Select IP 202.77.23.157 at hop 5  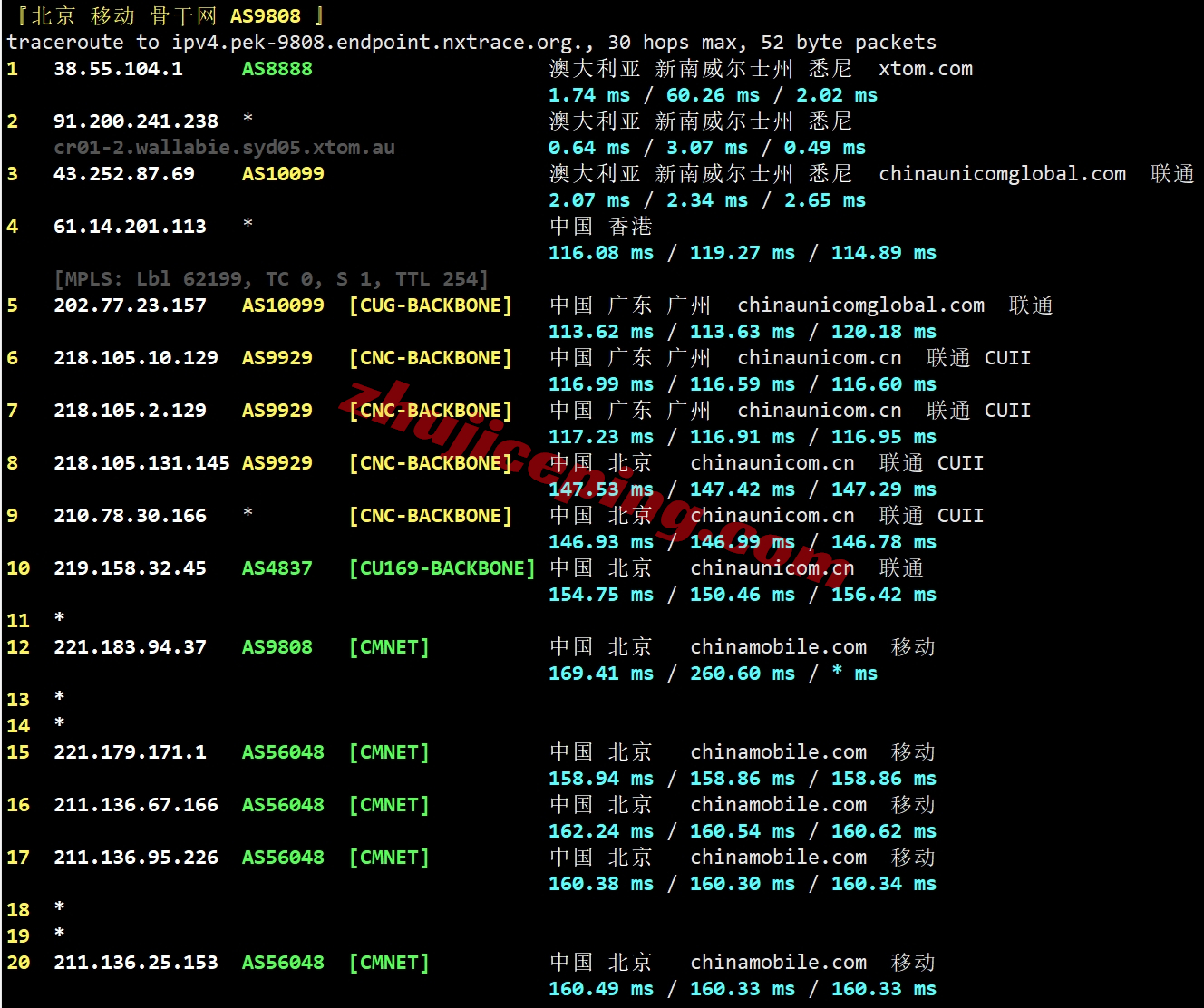tap(130, 305)
